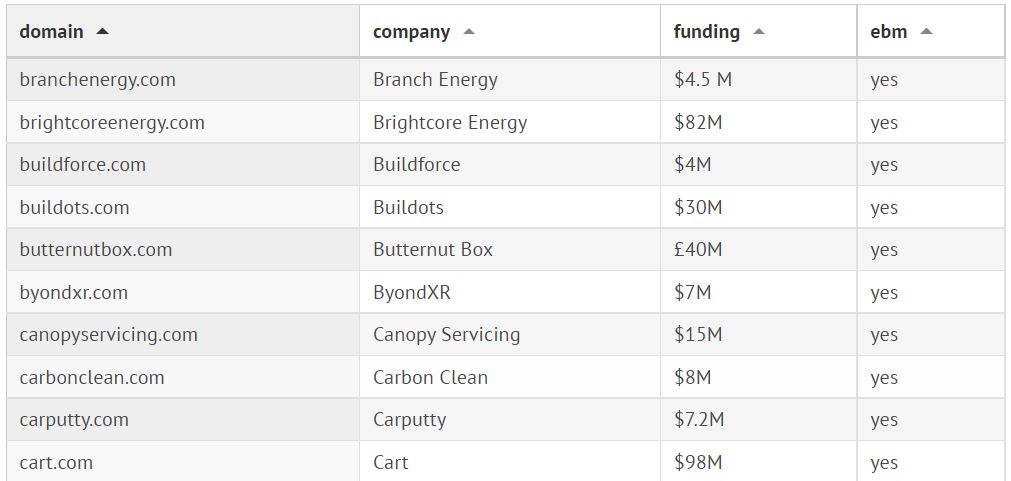Sort table by domain column header
Image resolution: width=1011 pixels, height=481 pixels.
point(52,32)
